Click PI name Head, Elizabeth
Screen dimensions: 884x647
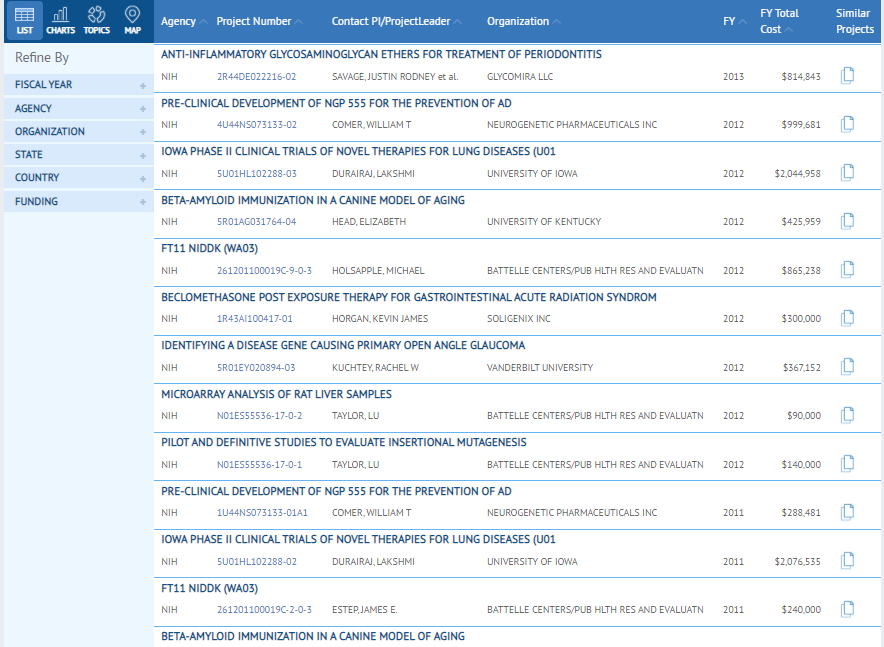(369, 221)
